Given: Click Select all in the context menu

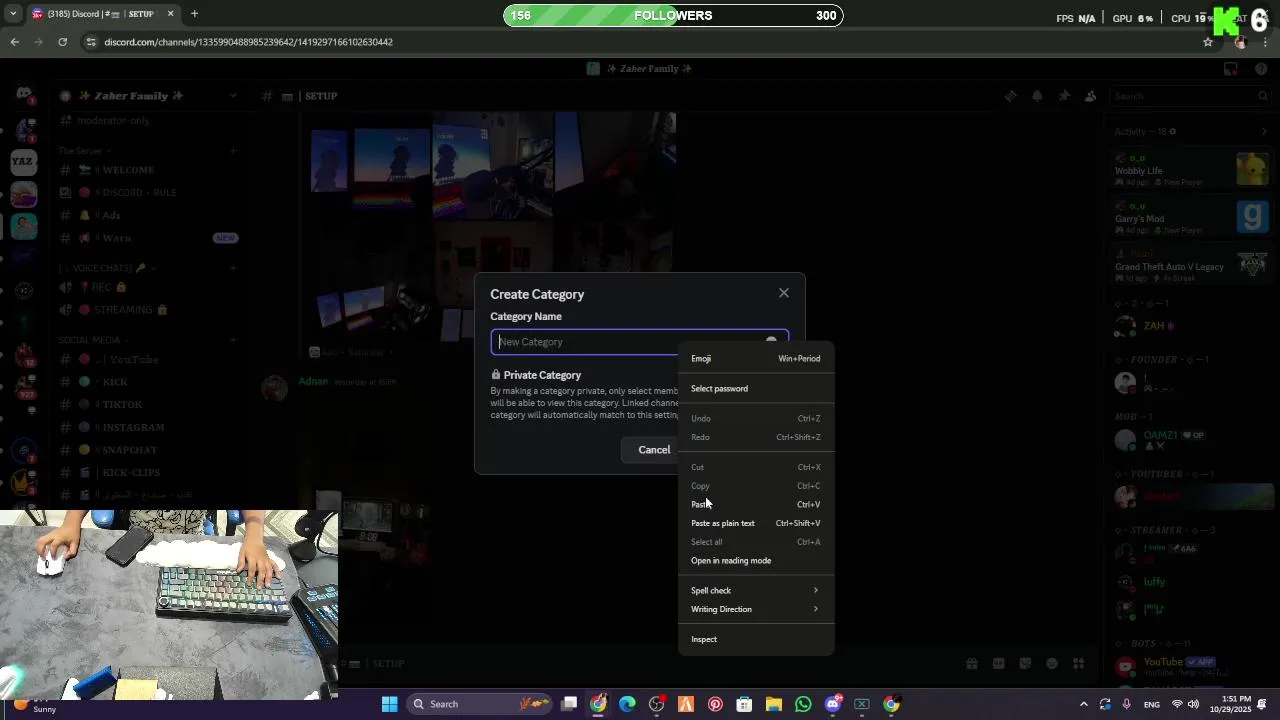Looking at the screenshot, I should (756, 542).
